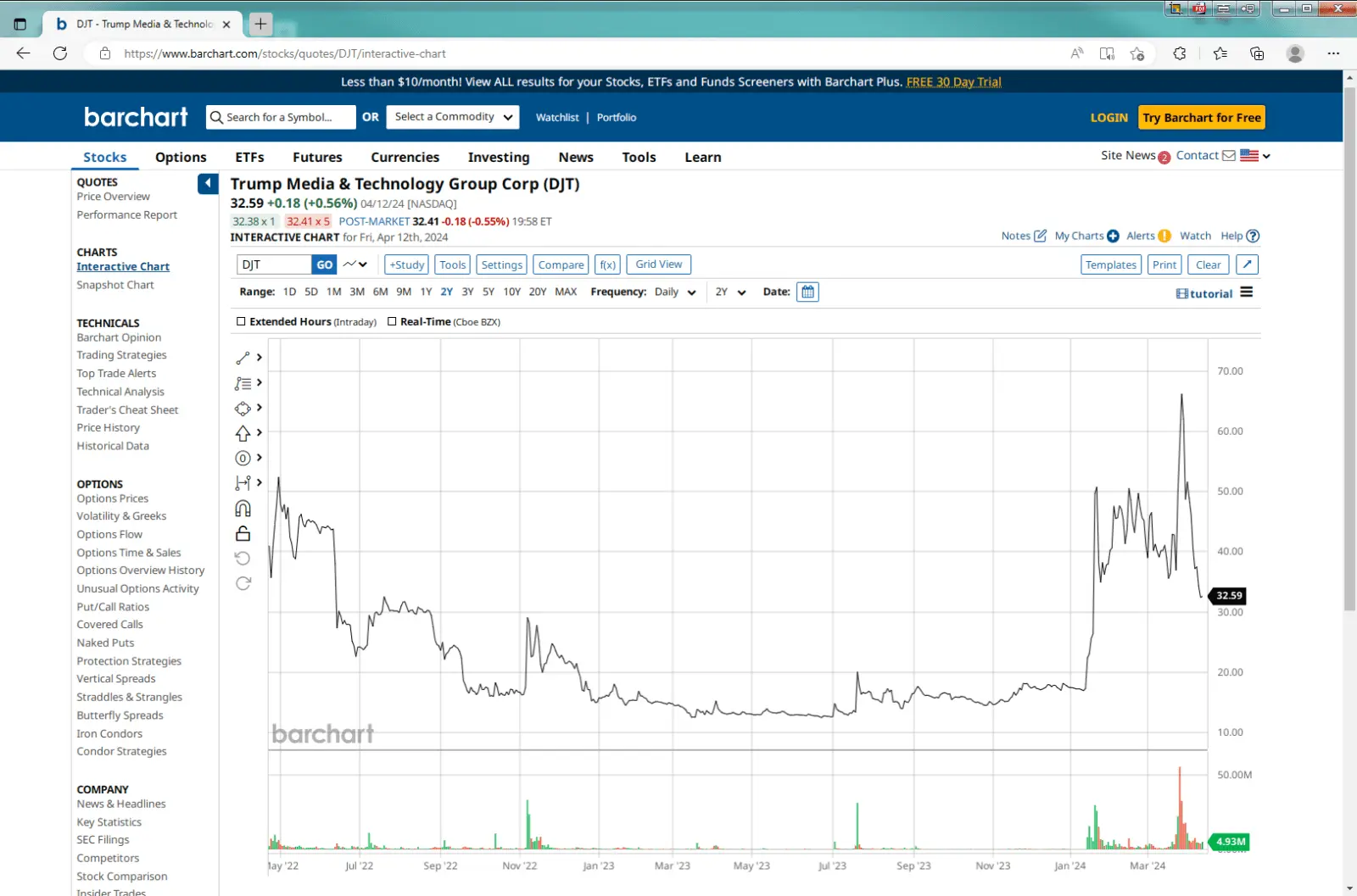Viewport: 1357px width, 896px height.
Task: Expand the Select a Commodity dropdown
Action: [453, 117]
